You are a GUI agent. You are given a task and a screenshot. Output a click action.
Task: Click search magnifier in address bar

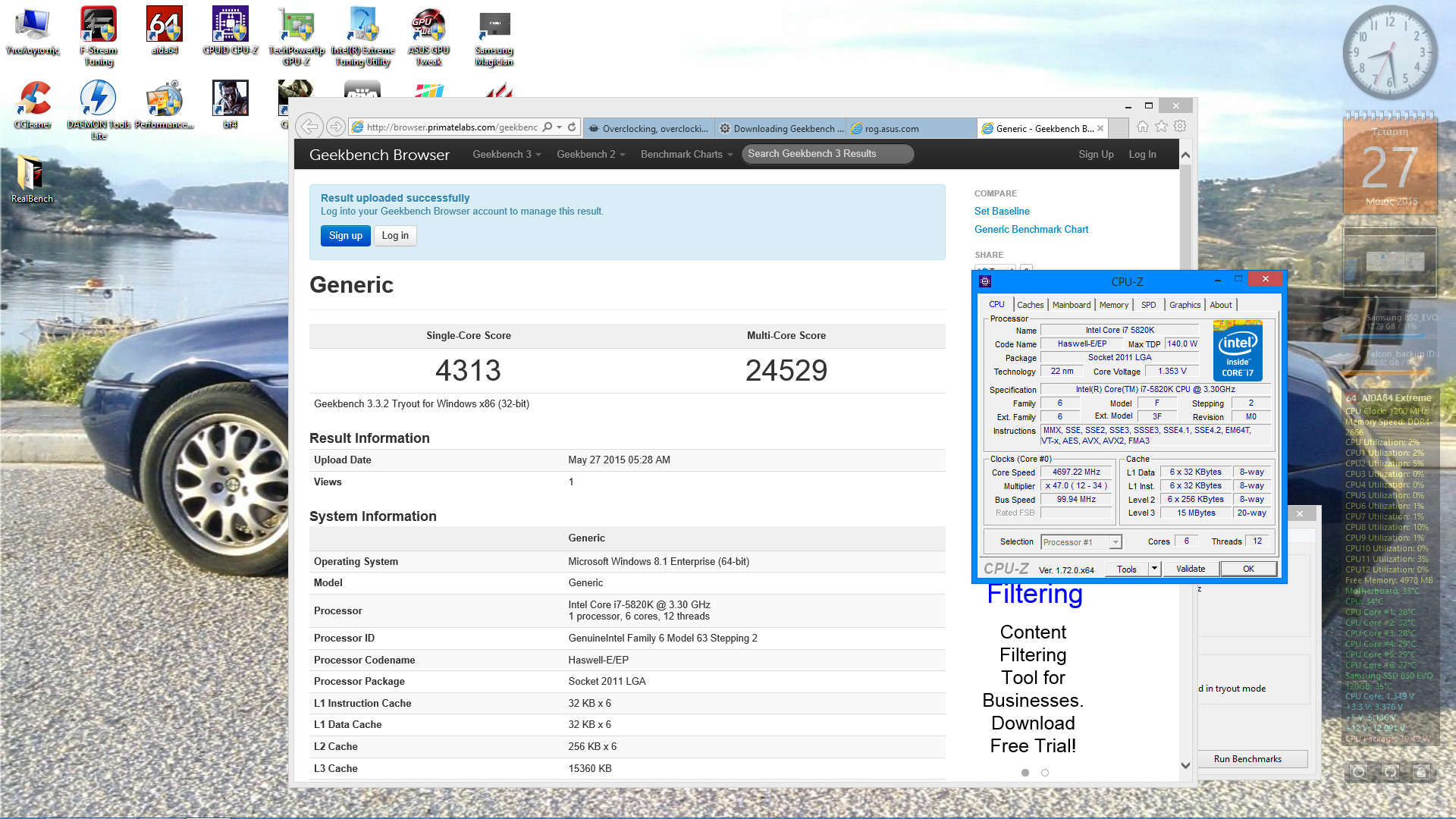tap(548, 127)
